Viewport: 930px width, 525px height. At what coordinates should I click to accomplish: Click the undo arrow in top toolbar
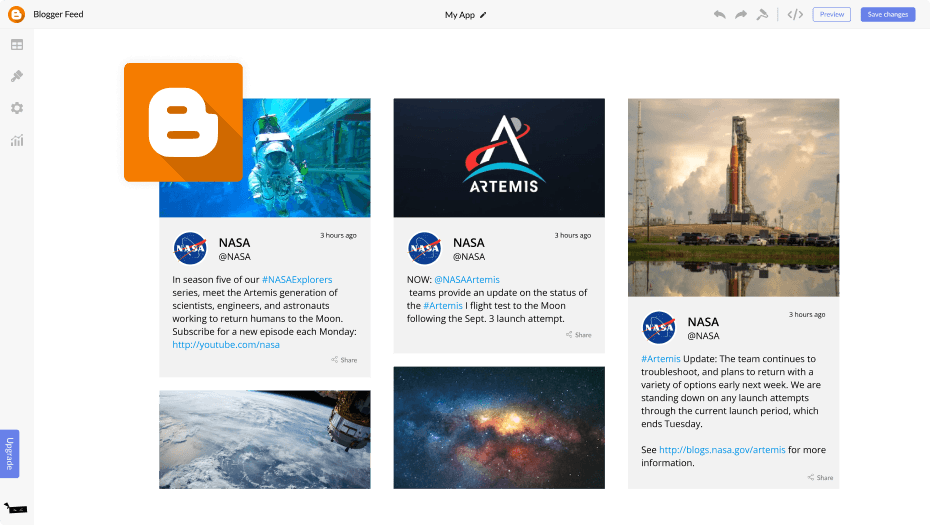(x=719, y=14)
